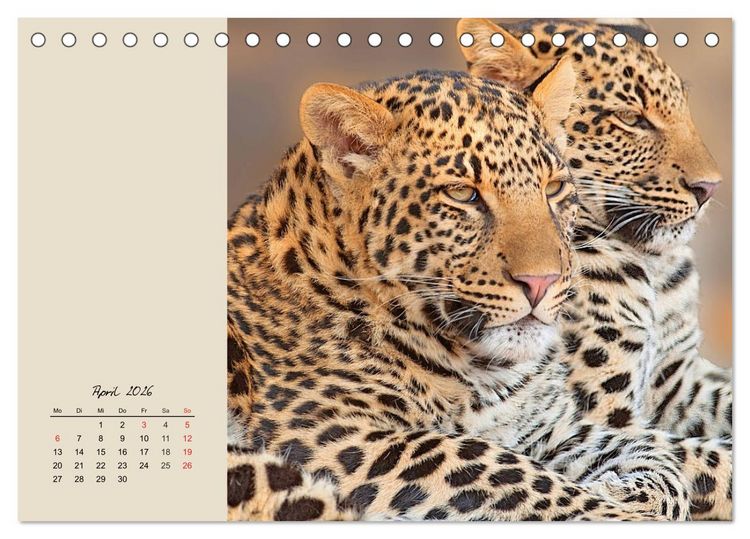The height and width of the screenshot is (539, 750).
Task: Select date 21 in the calendar
Action: tap(79, 465)
